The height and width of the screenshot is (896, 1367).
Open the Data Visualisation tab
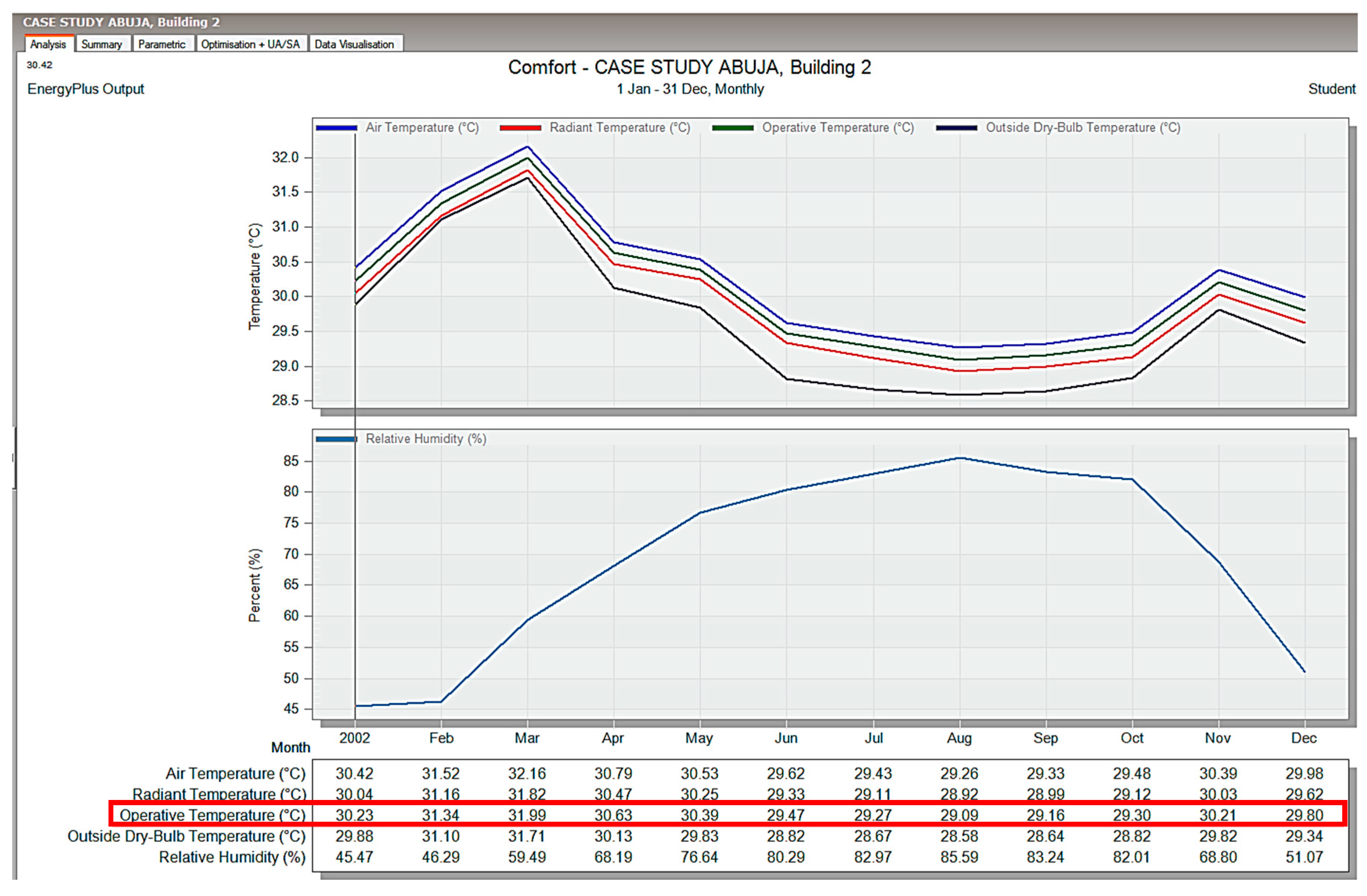[354, 44]
